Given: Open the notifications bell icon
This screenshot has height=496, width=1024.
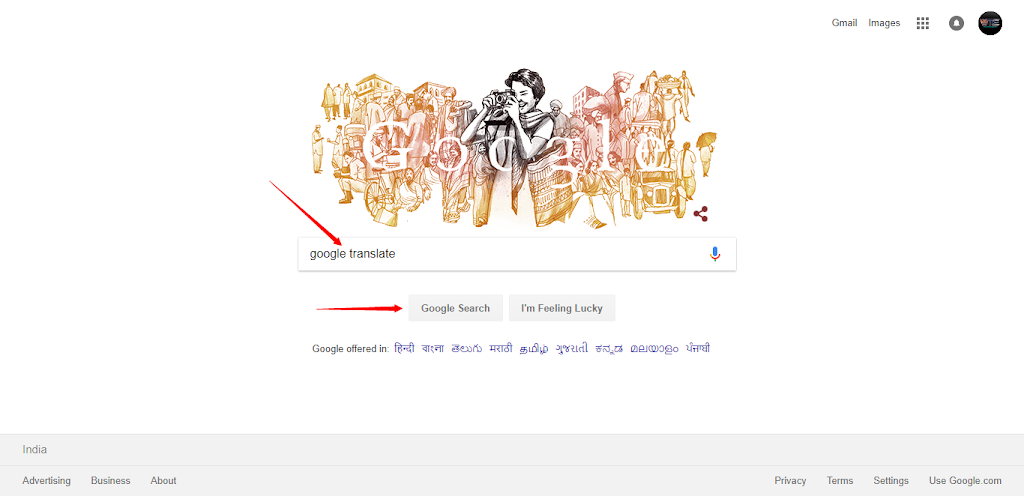Looking at the screenshot, I should point(956,23).
